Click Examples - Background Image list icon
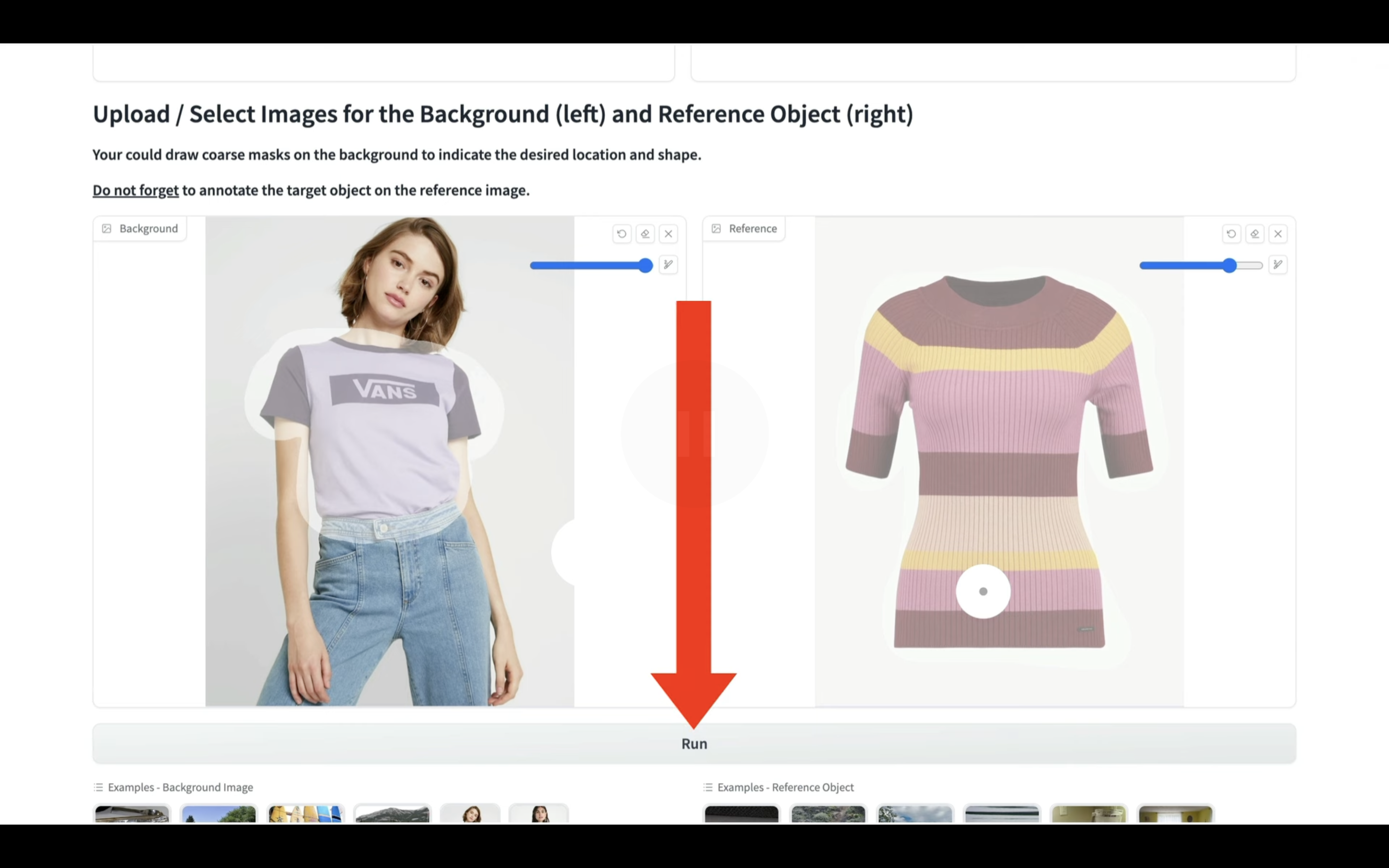Viewport: 1389px width, 868px height. tap(99, 787)
